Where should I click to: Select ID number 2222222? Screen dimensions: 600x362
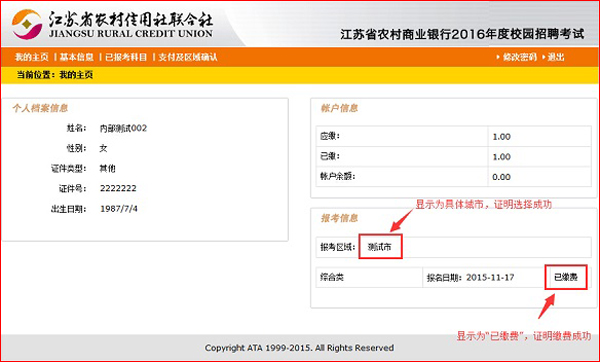[118, 188]
